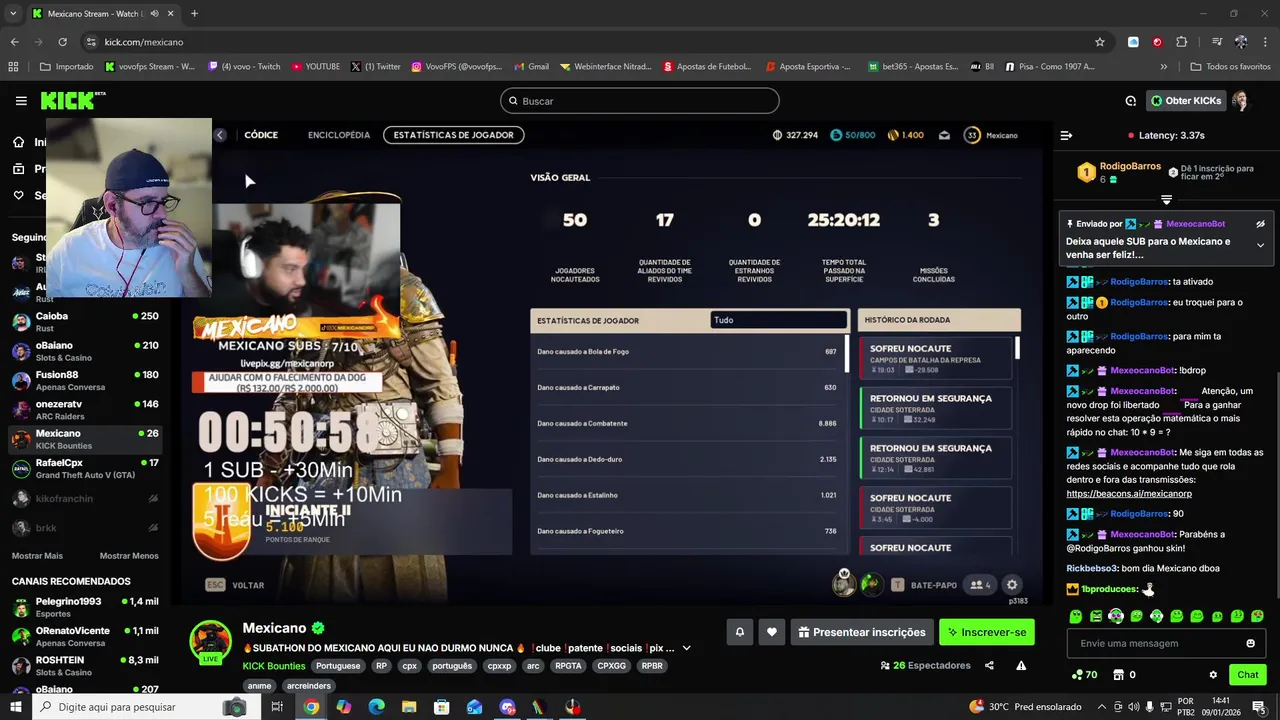
Task: Open the search icon beside Obter KICKs
Action: coord(1130,101)
